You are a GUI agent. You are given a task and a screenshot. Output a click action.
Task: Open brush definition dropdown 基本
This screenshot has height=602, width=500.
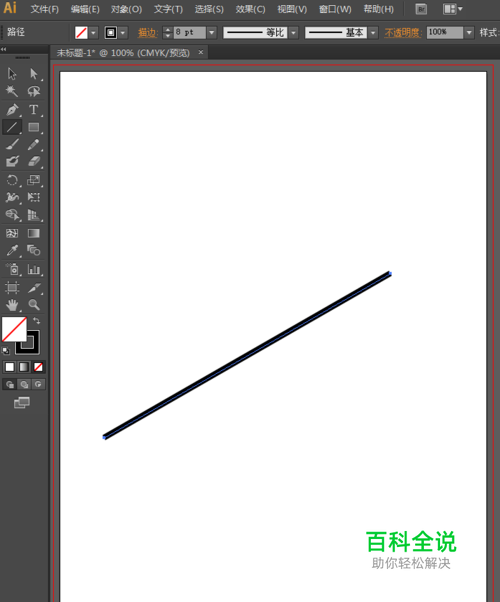point(373,33)
